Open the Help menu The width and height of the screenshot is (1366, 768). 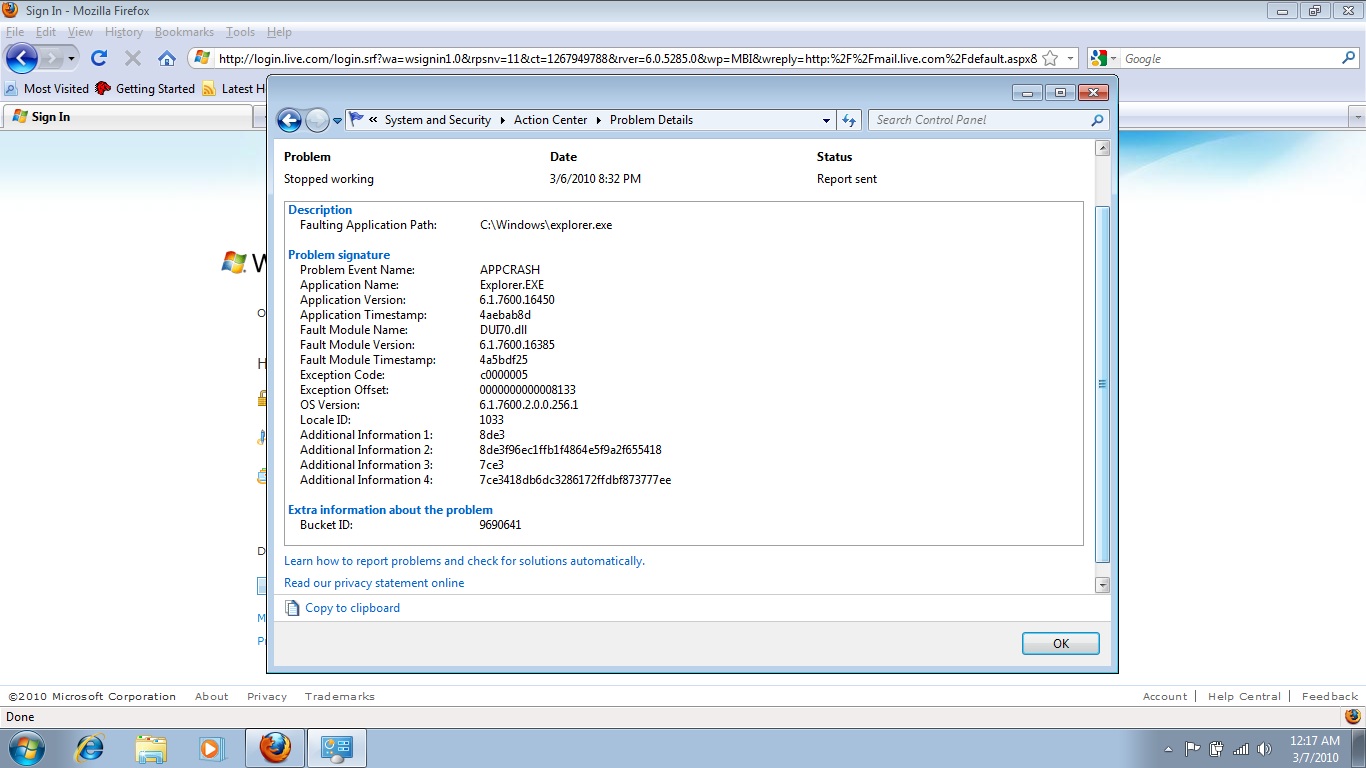click(x=279, y=32)
